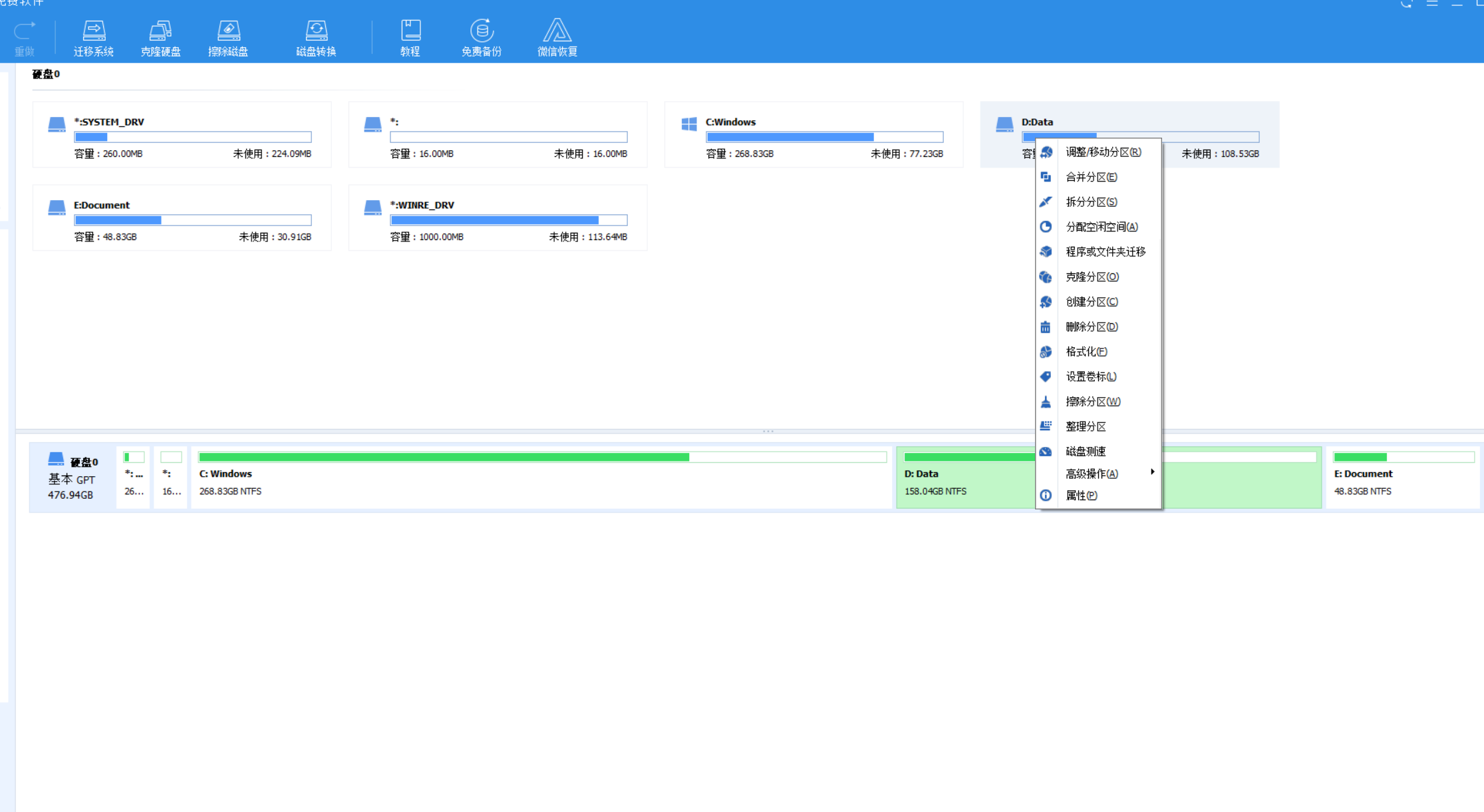Open the 磁盘转换 disk convert tool
The height and width of the screenshot is (812, 1484).
(x=316, y=38)
